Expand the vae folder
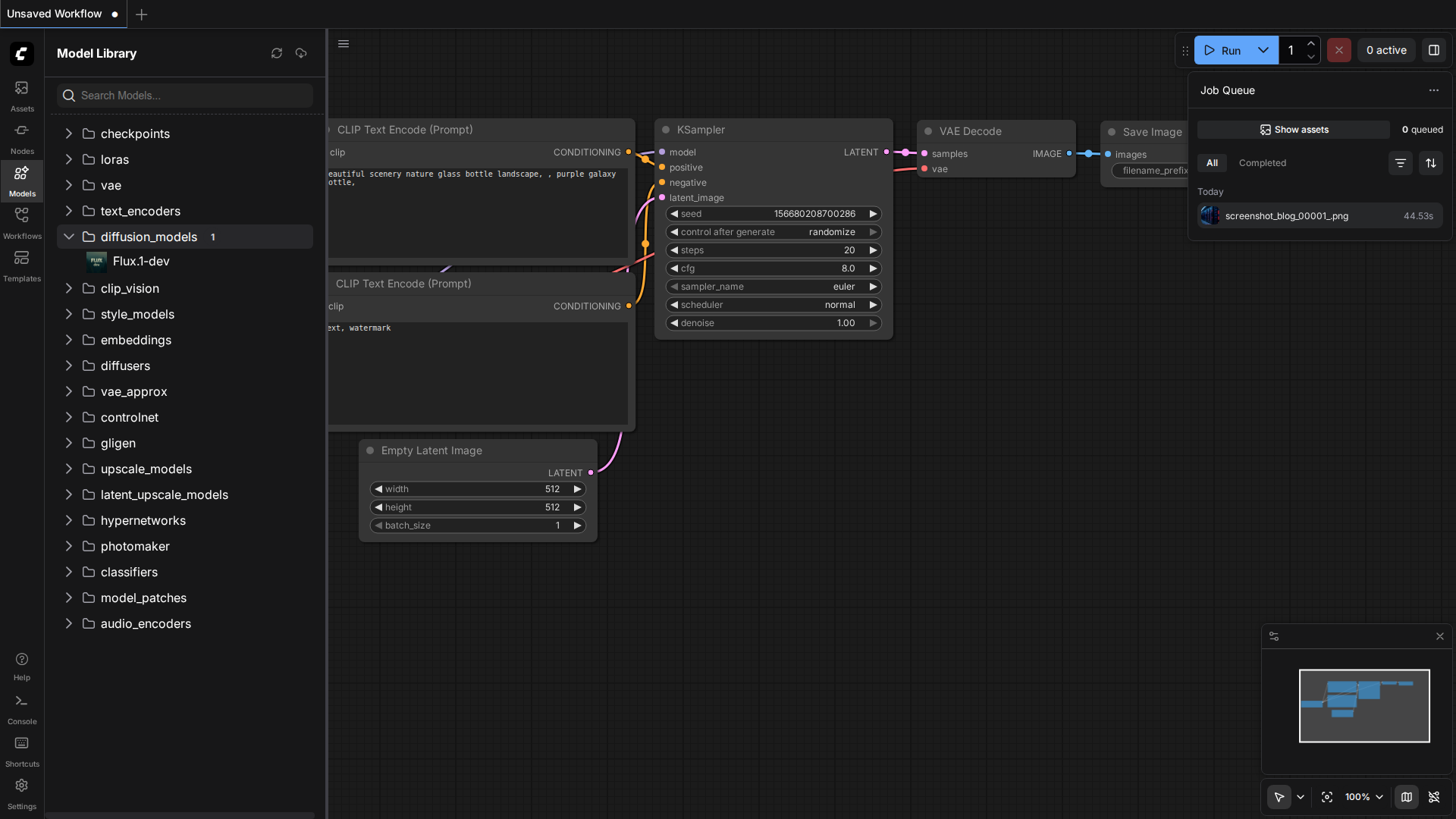The height and width of the screenshot is (819, 1456). pos(68,185)
